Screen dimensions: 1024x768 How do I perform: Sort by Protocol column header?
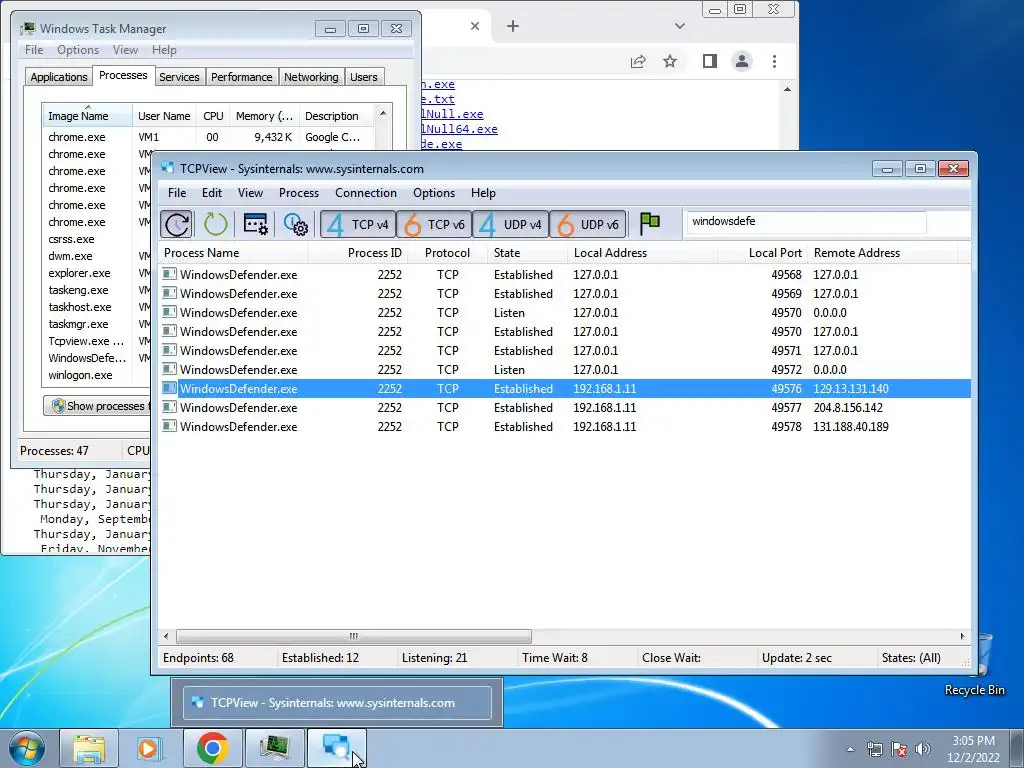[x=447, y=253]
